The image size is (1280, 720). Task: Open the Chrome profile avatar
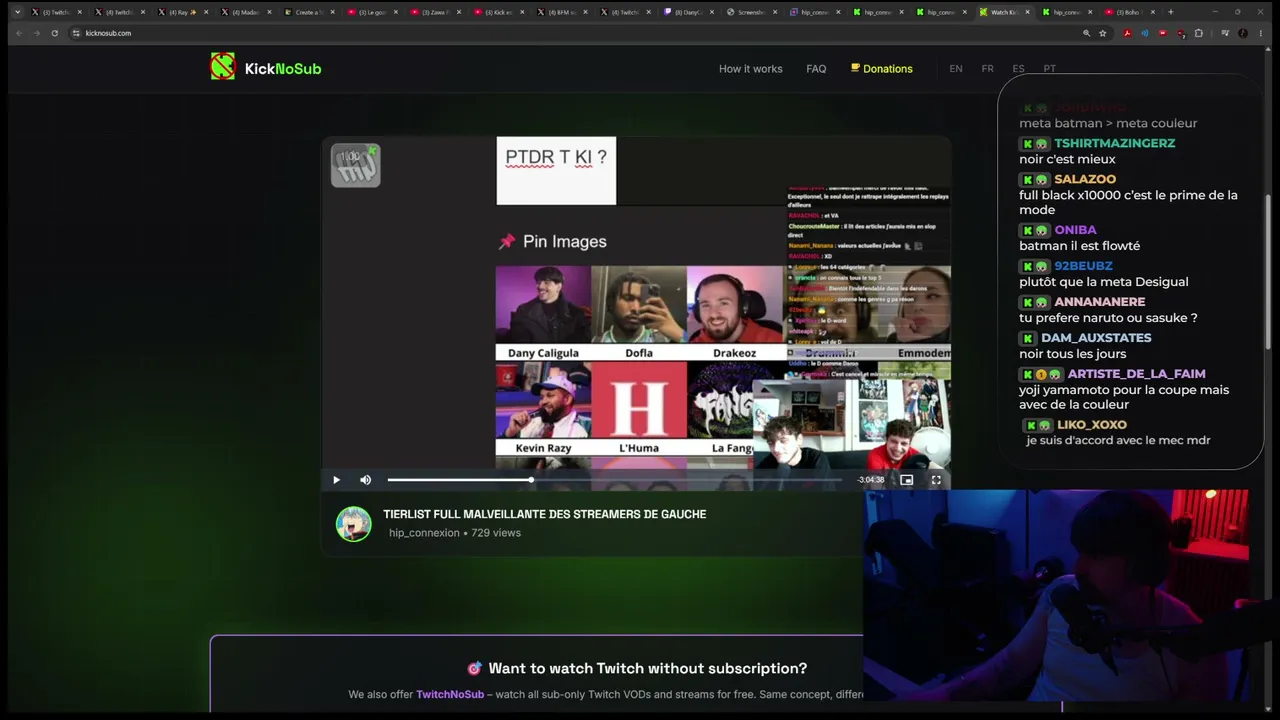(1243, 33)
